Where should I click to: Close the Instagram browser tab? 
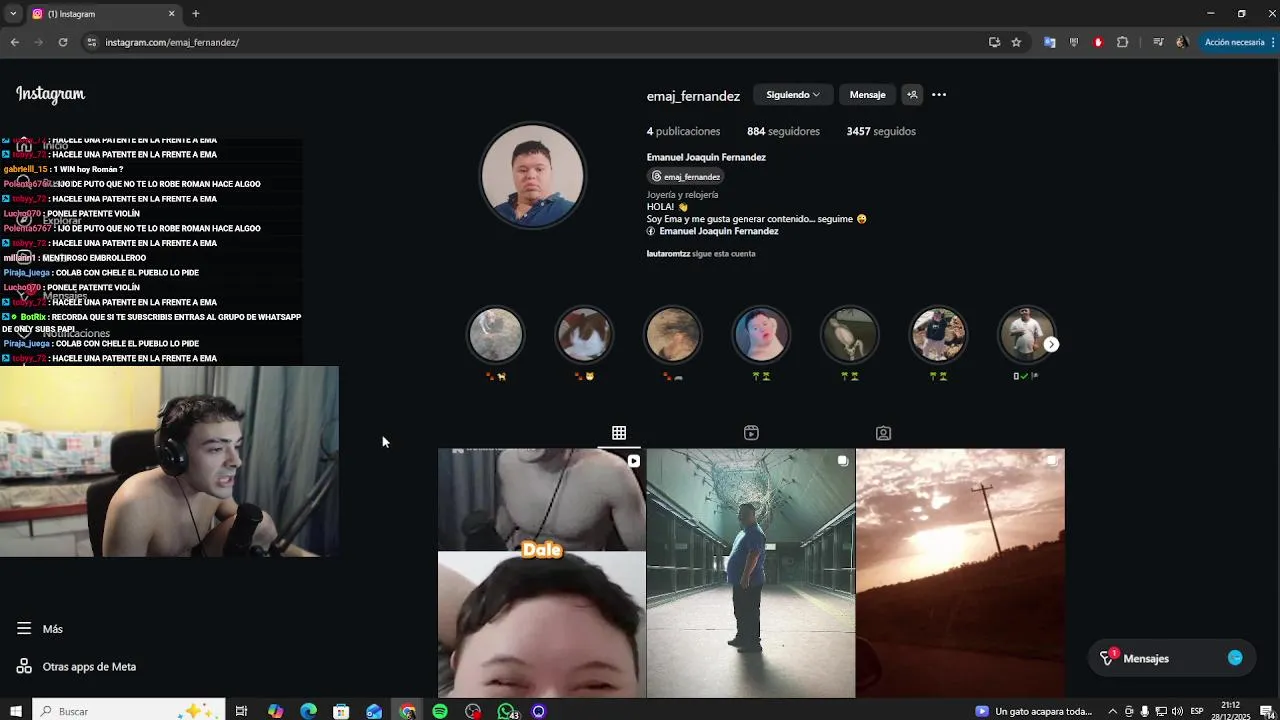(171, 14)
